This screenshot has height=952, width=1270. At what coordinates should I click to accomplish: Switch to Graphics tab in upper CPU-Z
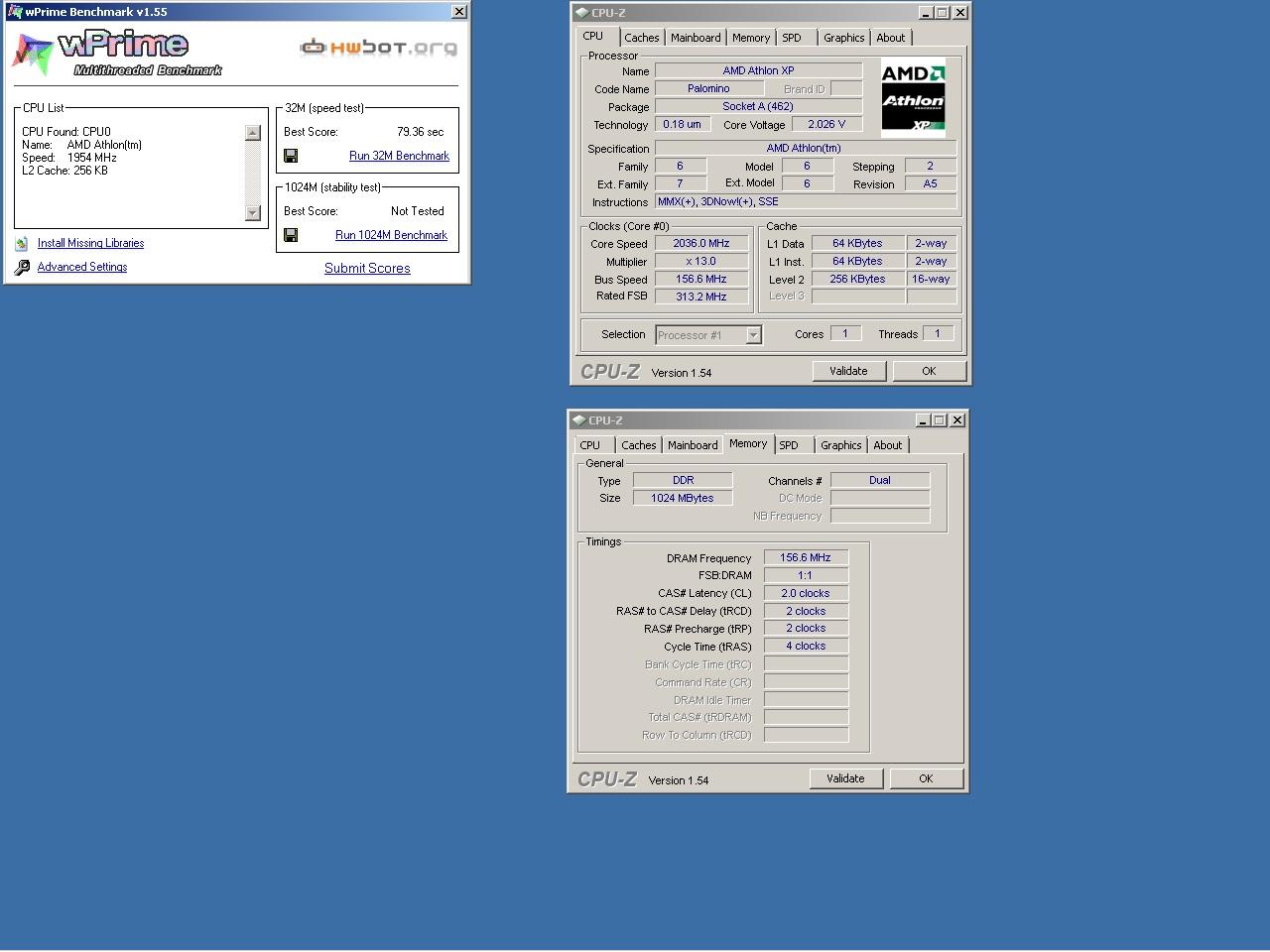(844, 38)
